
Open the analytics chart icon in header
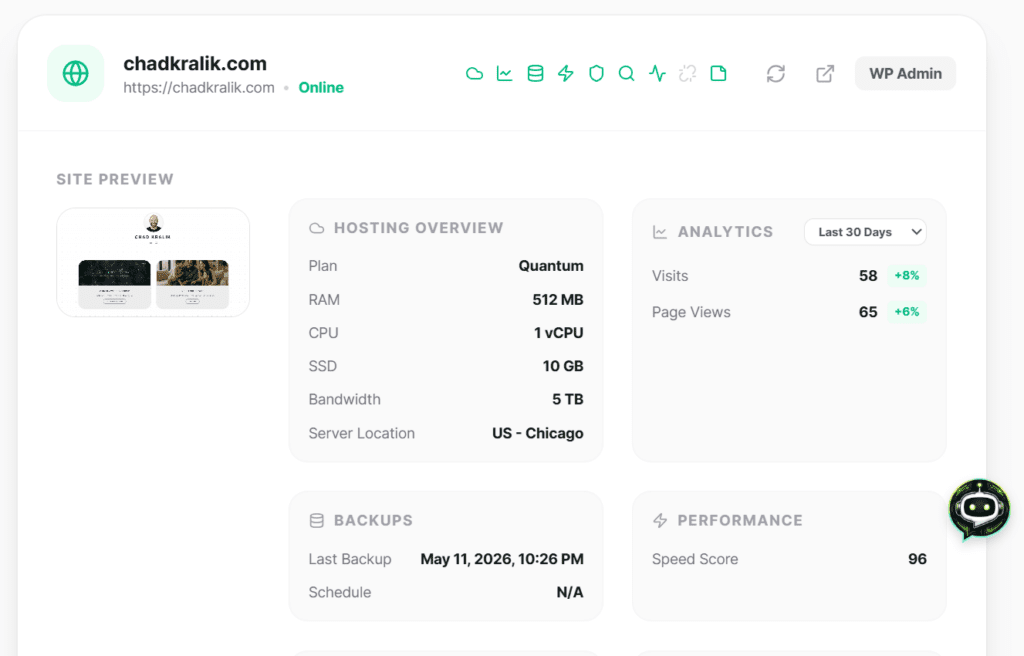[x=504, y=74]
